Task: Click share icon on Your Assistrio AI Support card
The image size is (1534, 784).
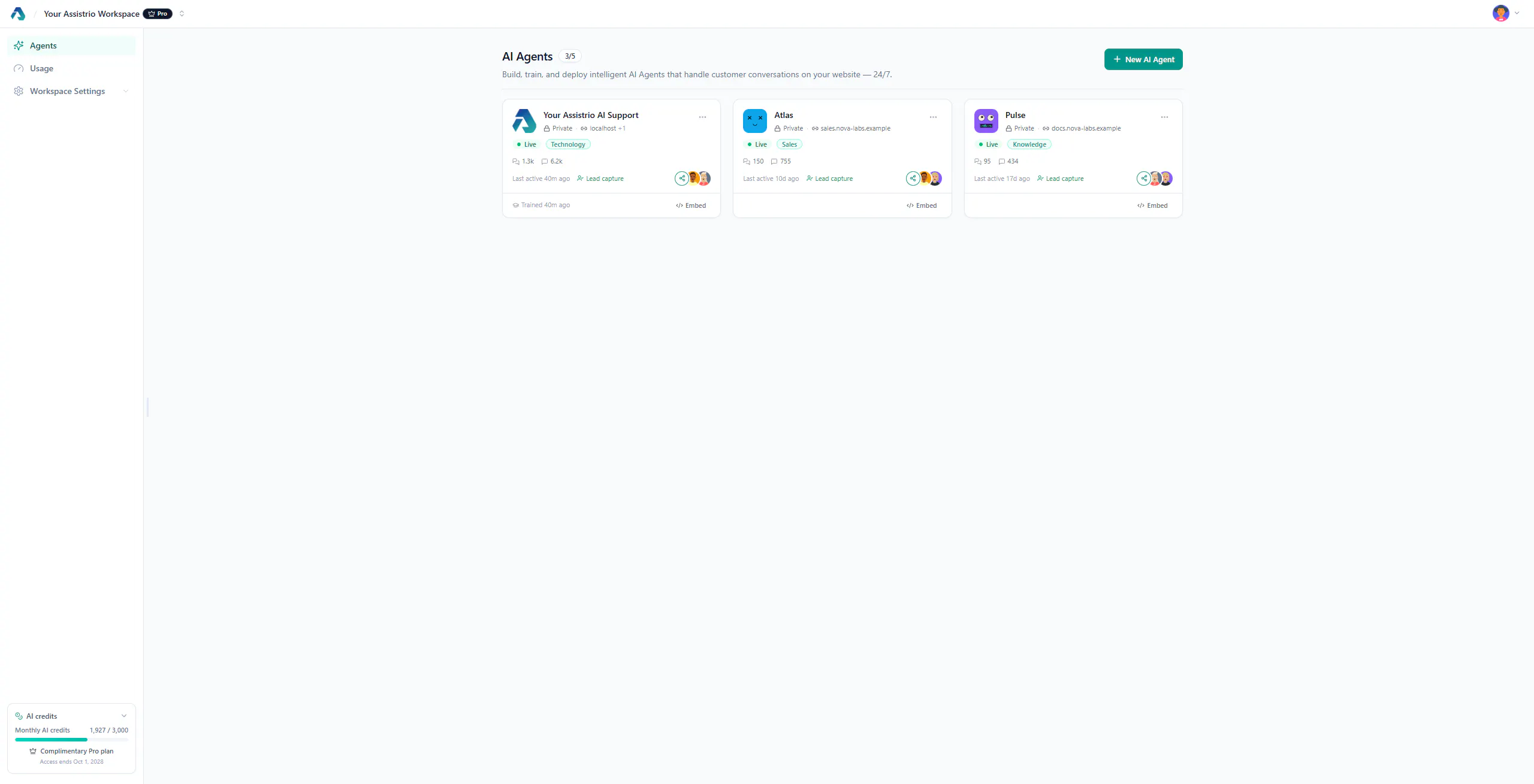Action: coord(682,178)
